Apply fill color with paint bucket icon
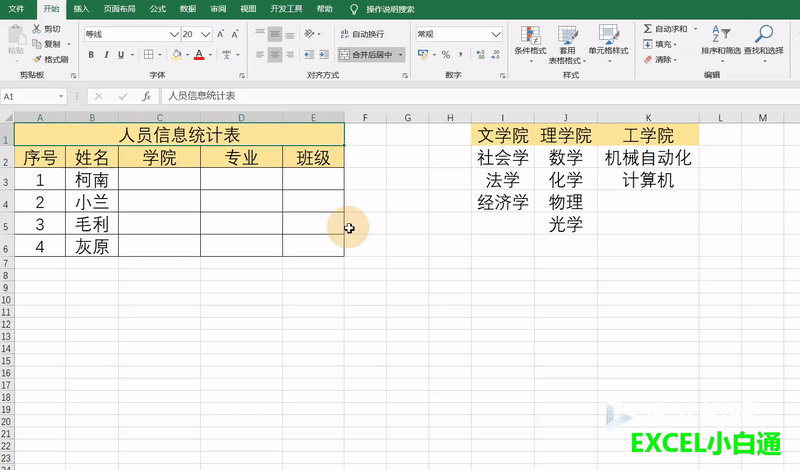 pos(177,54)
